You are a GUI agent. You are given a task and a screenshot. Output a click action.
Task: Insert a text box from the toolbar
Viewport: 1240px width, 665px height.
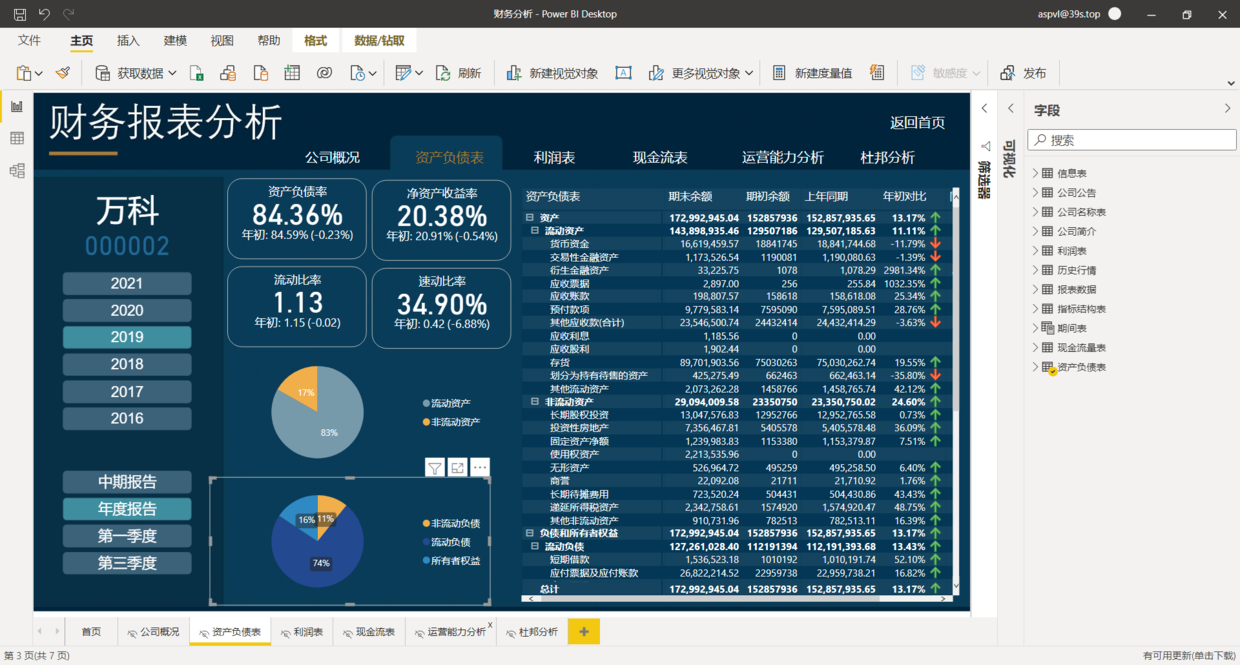pyautogui.click(x=623, y=73)
